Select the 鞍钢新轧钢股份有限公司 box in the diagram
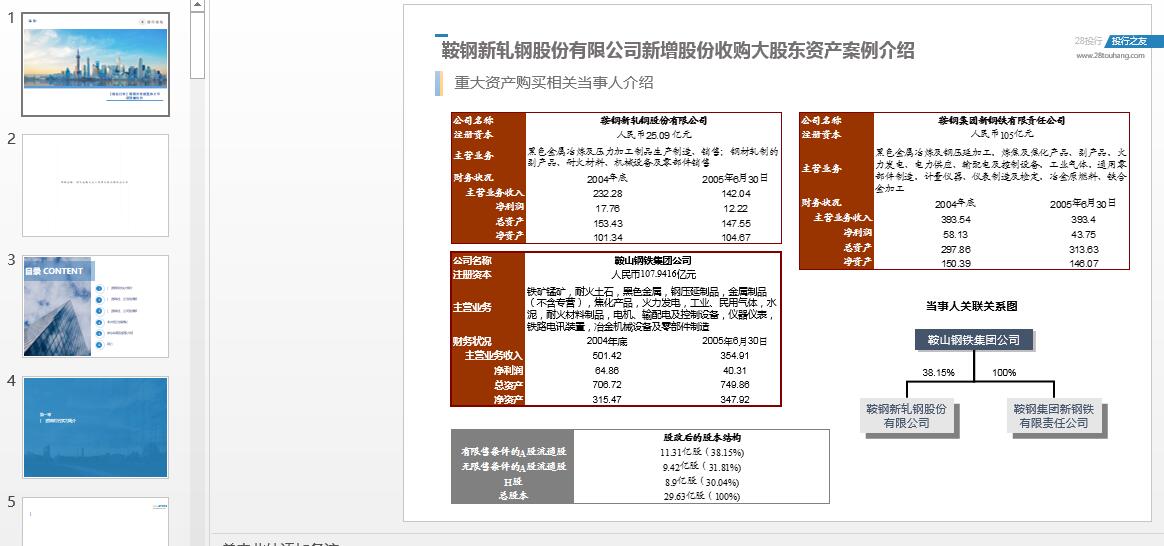The image size is (1164, 546). [x=906, y=415]
